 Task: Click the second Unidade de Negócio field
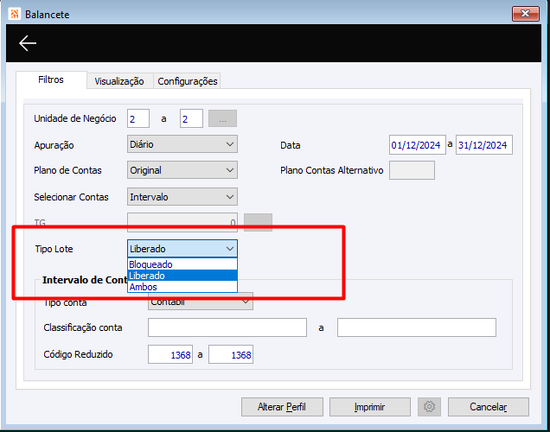[x=191, y=119]
